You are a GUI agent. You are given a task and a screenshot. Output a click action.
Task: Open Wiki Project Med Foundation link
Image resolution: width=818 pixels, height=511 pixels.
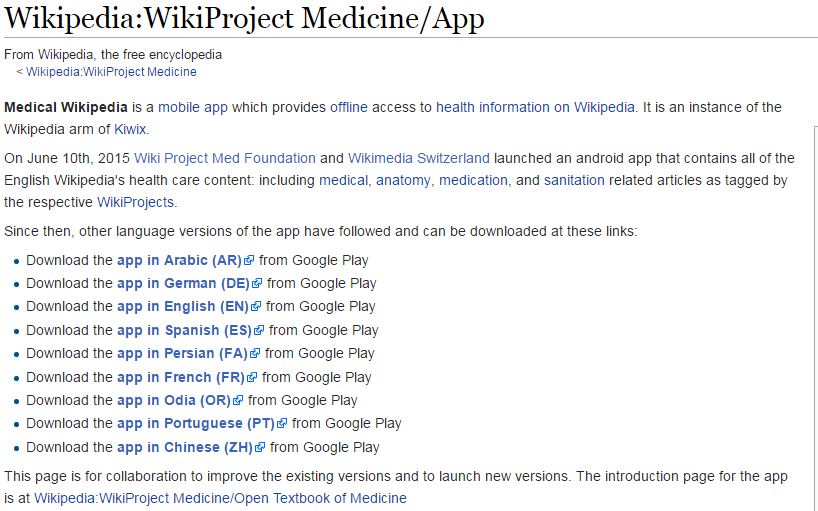click(225, 159)
